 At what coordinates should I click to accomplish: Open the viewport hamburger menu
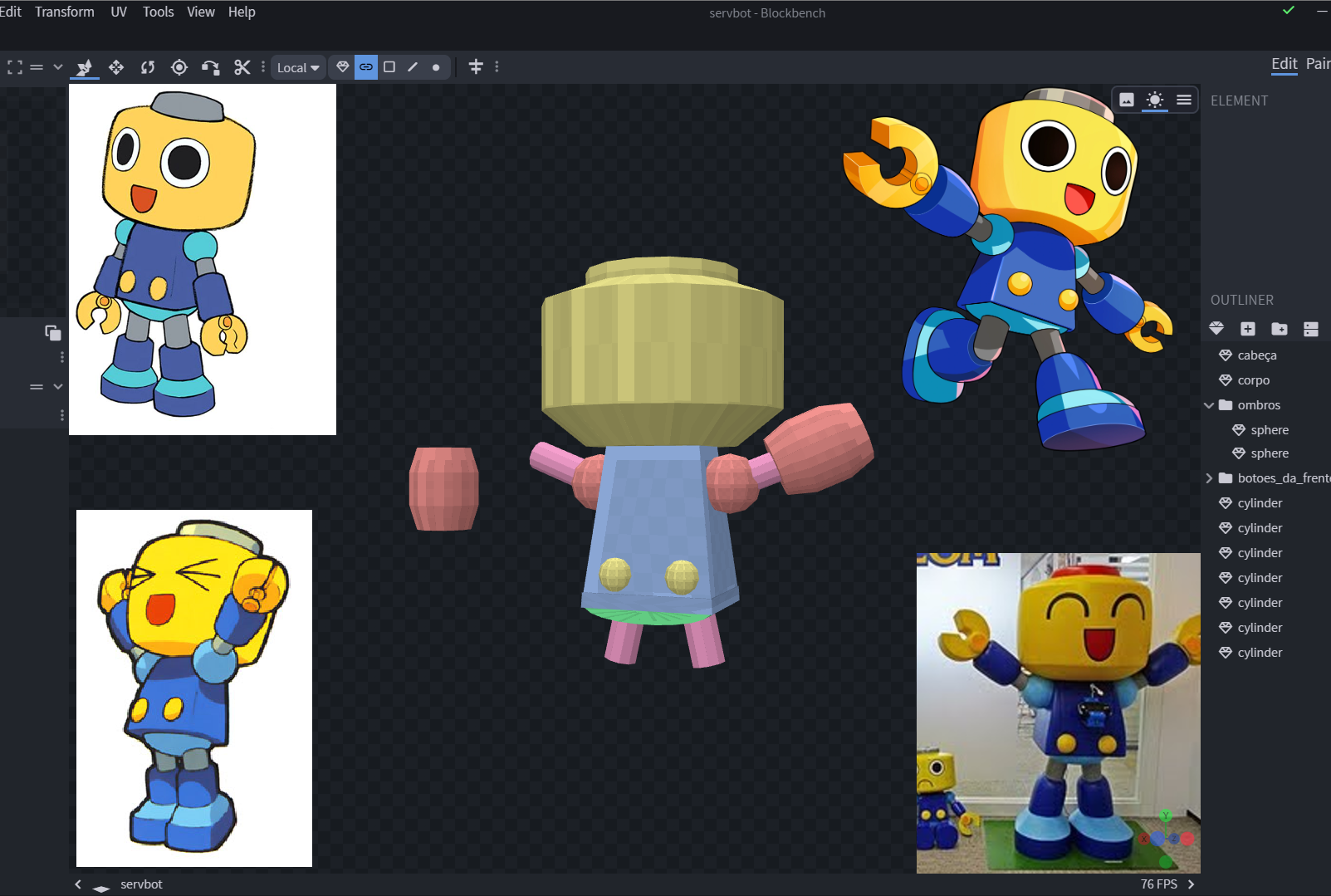pos(1184,100)
